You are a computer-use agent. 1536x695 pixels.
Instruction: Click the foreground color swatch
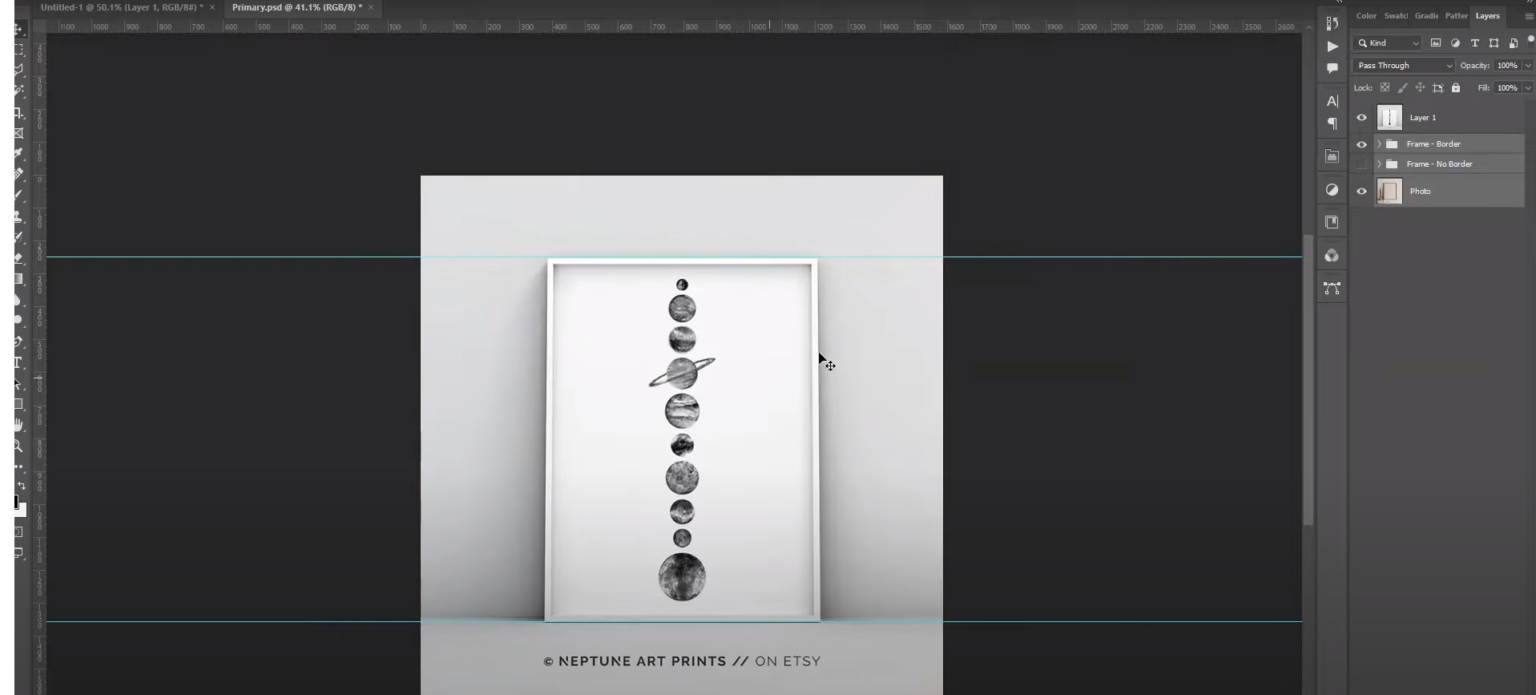click(x=16, y=500)
